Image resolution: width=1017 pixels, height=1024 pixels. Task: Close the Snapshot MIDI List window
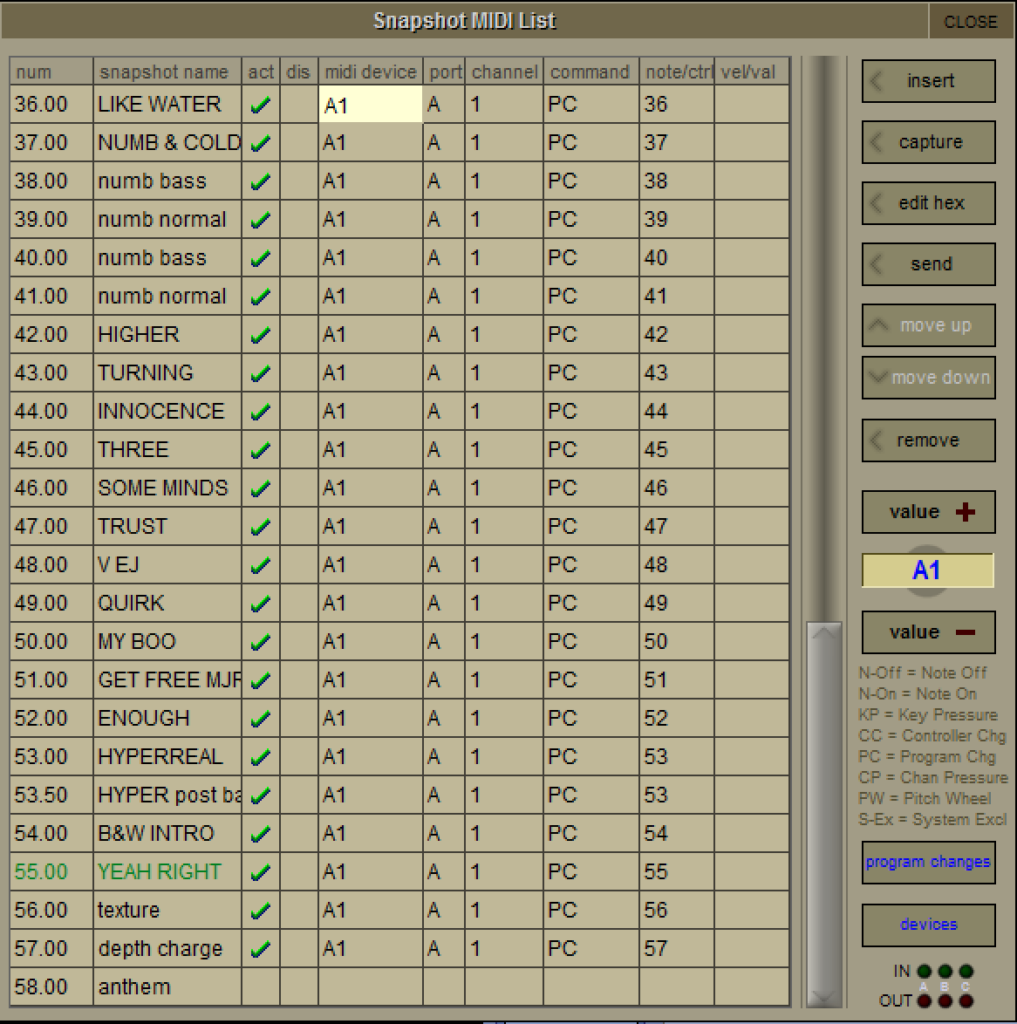tap(971, 21)
